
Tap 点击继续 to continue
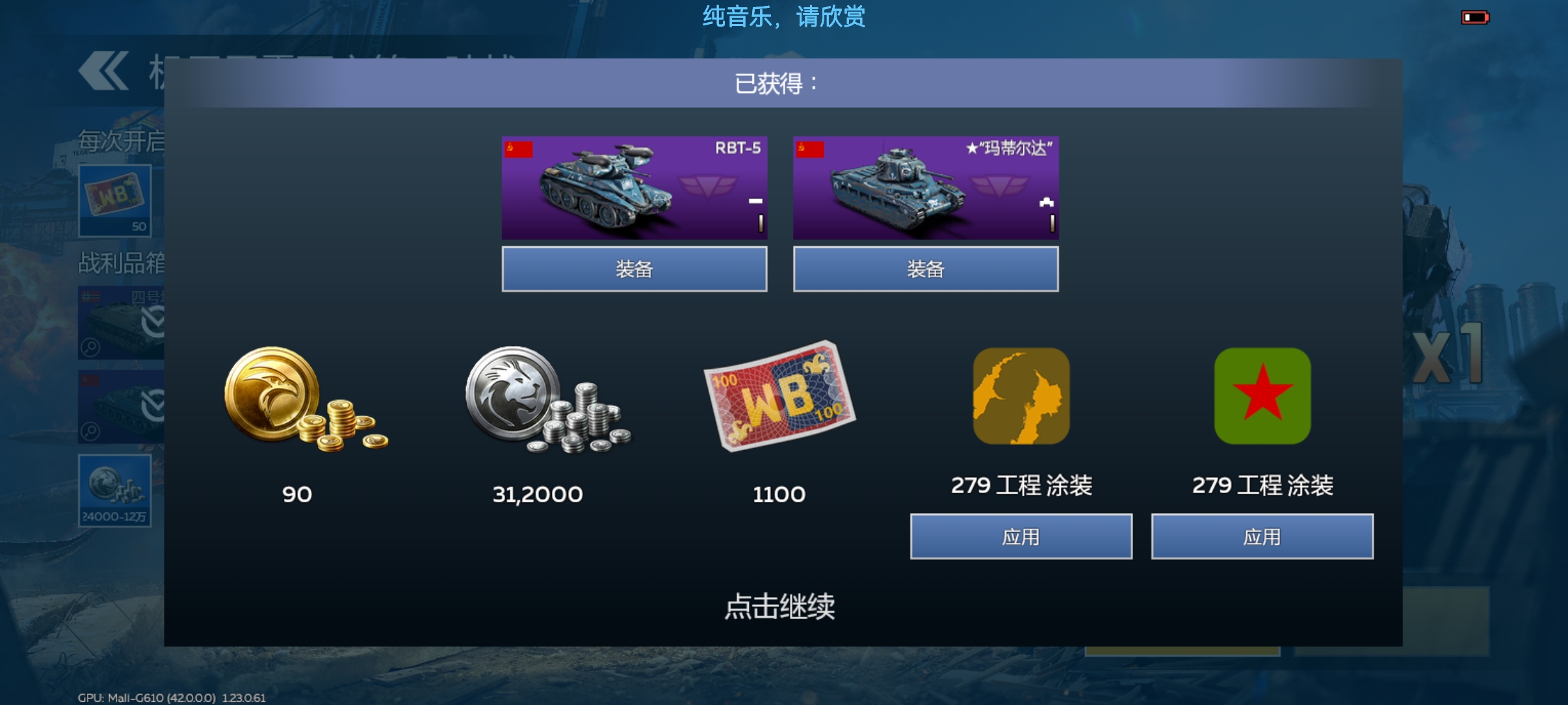point(779,606)
